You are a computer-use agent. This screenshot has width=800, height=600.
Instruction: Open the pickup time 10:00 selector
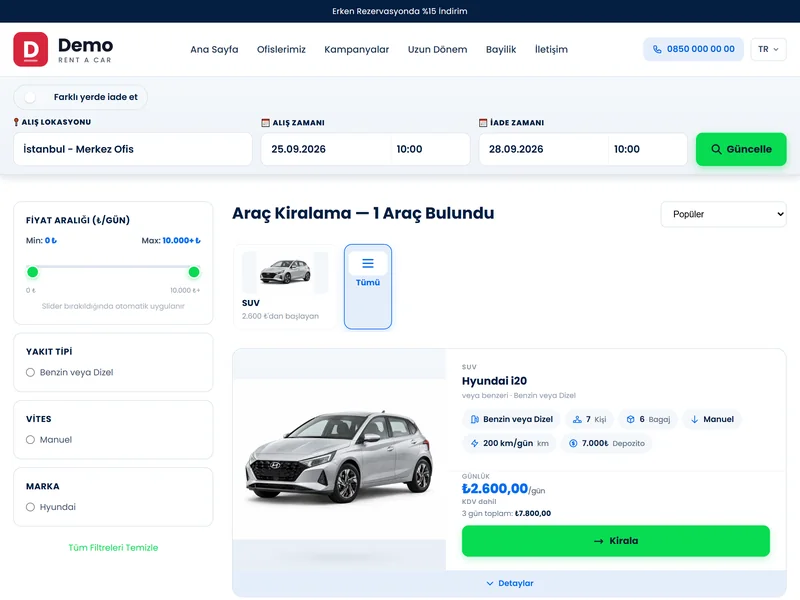coord(430,149)
